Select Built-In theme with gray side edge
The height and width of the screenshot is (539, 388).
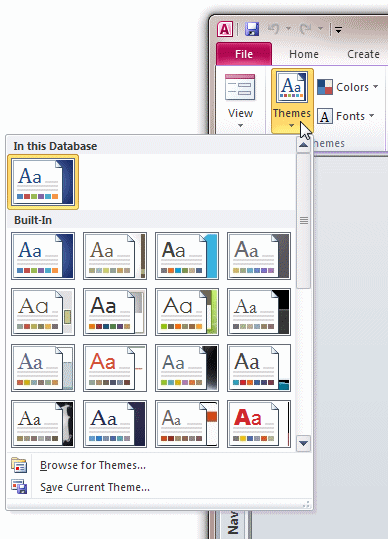[259, 256]
